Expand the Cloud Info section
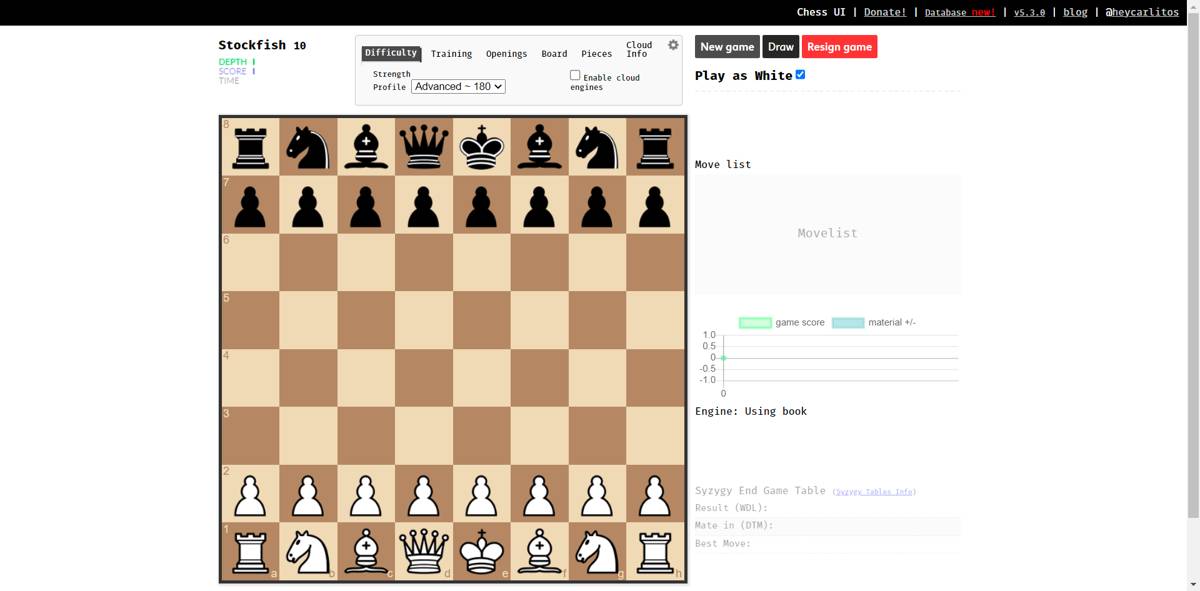 638,49
